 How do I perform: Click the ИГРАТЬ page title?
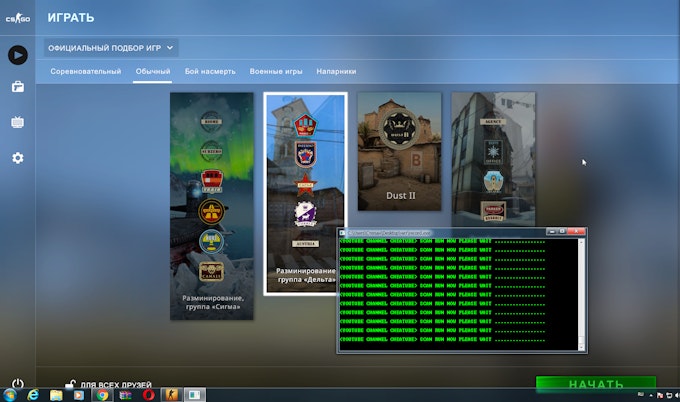point(71,18)
